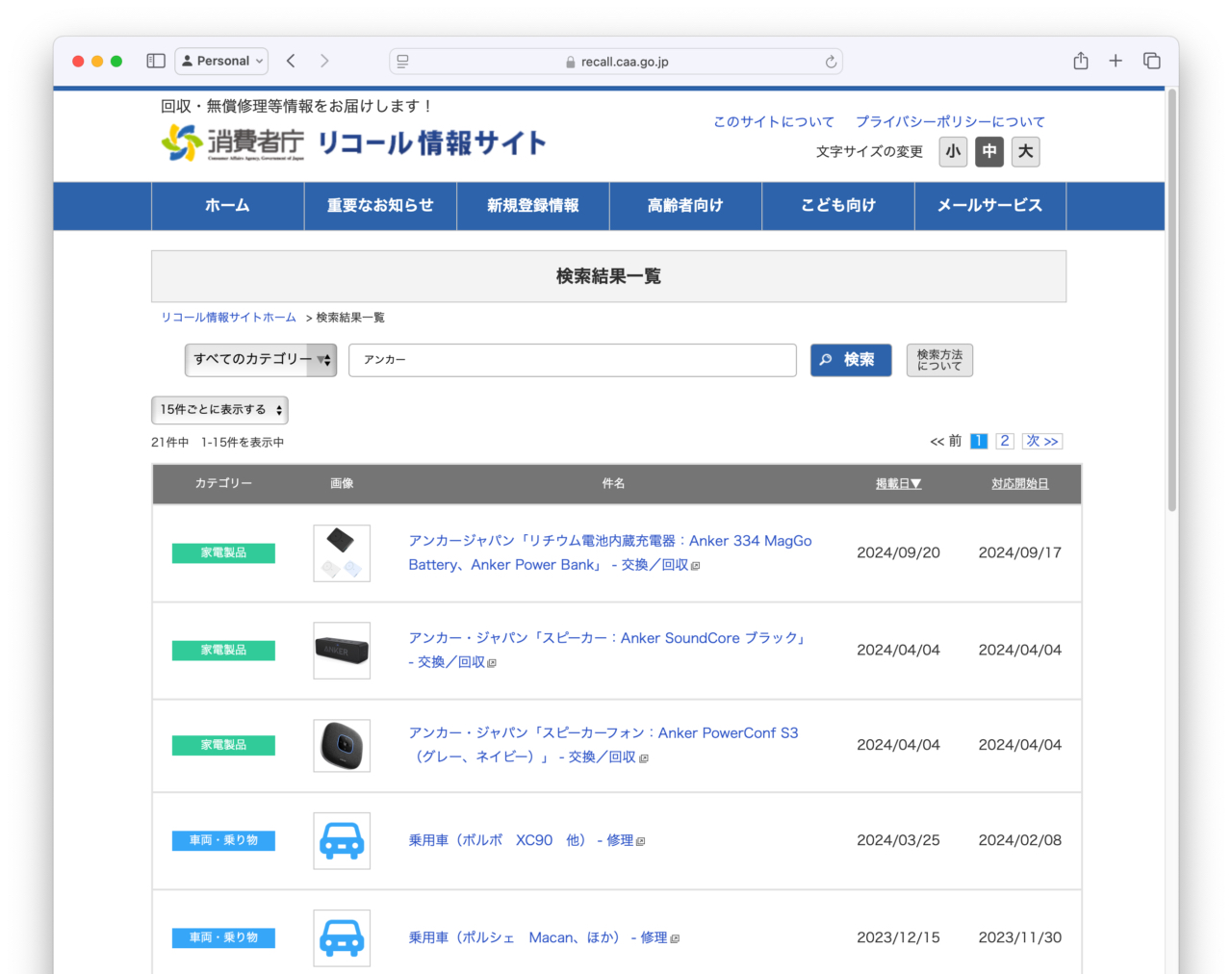The height and width of the screenshot is (974, 1232).
Task: Go to results page 2
Action: tap(1005, 441)
